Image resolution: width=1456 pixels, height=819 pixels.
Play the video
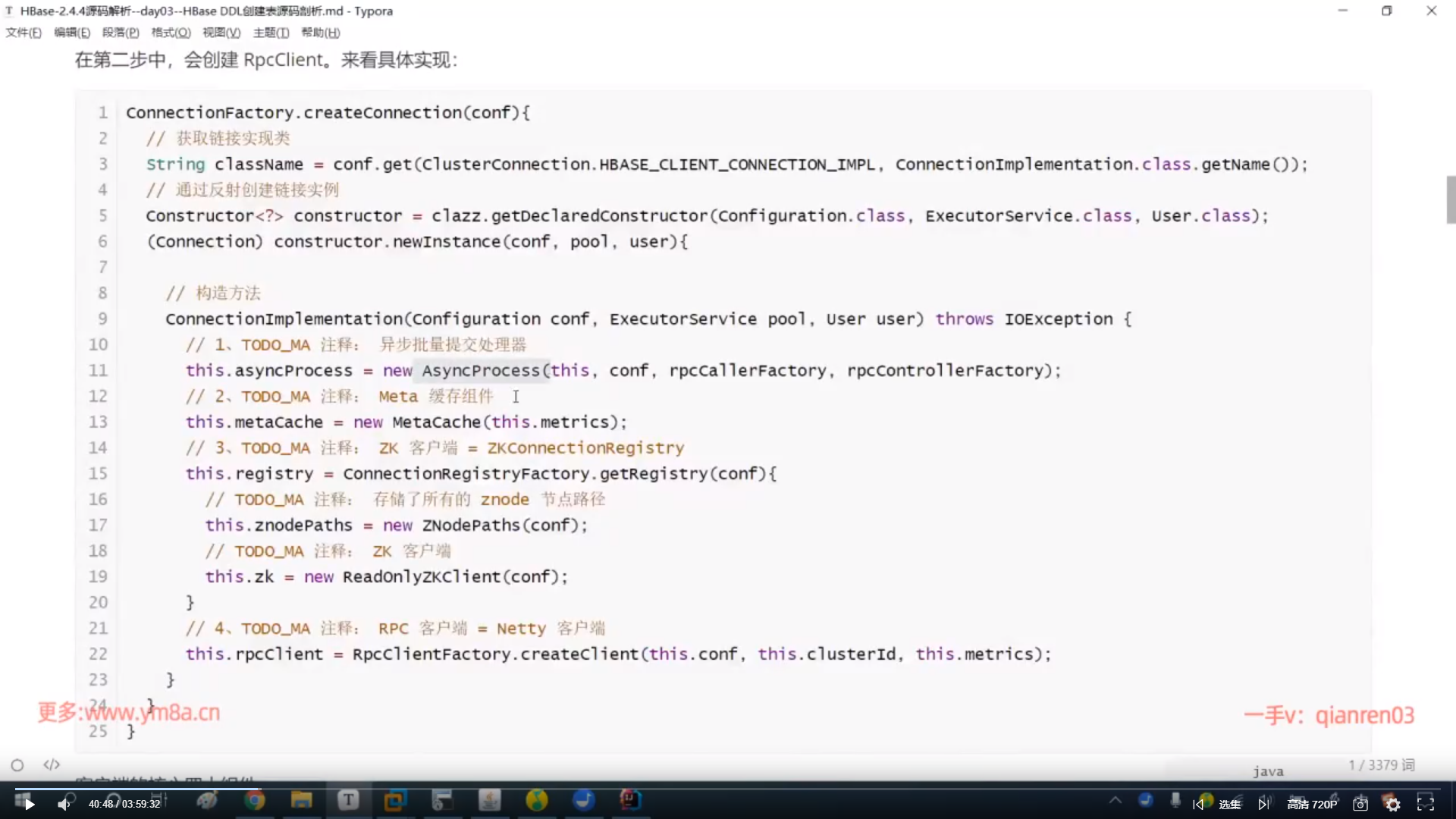[x=29, y=805]
